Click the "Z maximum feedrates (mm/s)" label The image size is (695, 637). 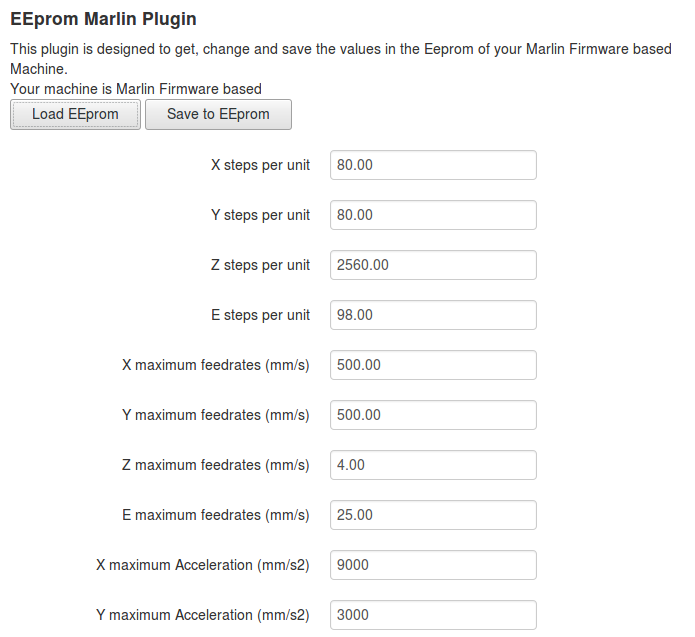pyautogui.click(x=215, y=465)
